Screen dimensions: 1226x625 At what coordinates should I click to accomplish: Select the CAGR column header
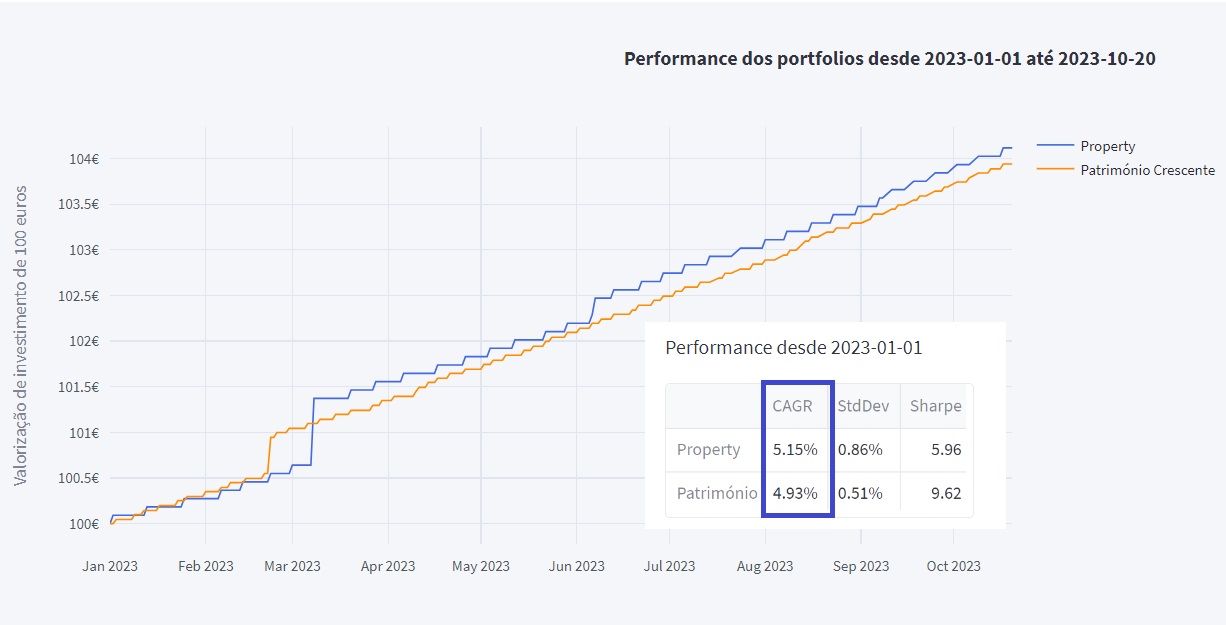pyautogui.click(x=792, y=406)
